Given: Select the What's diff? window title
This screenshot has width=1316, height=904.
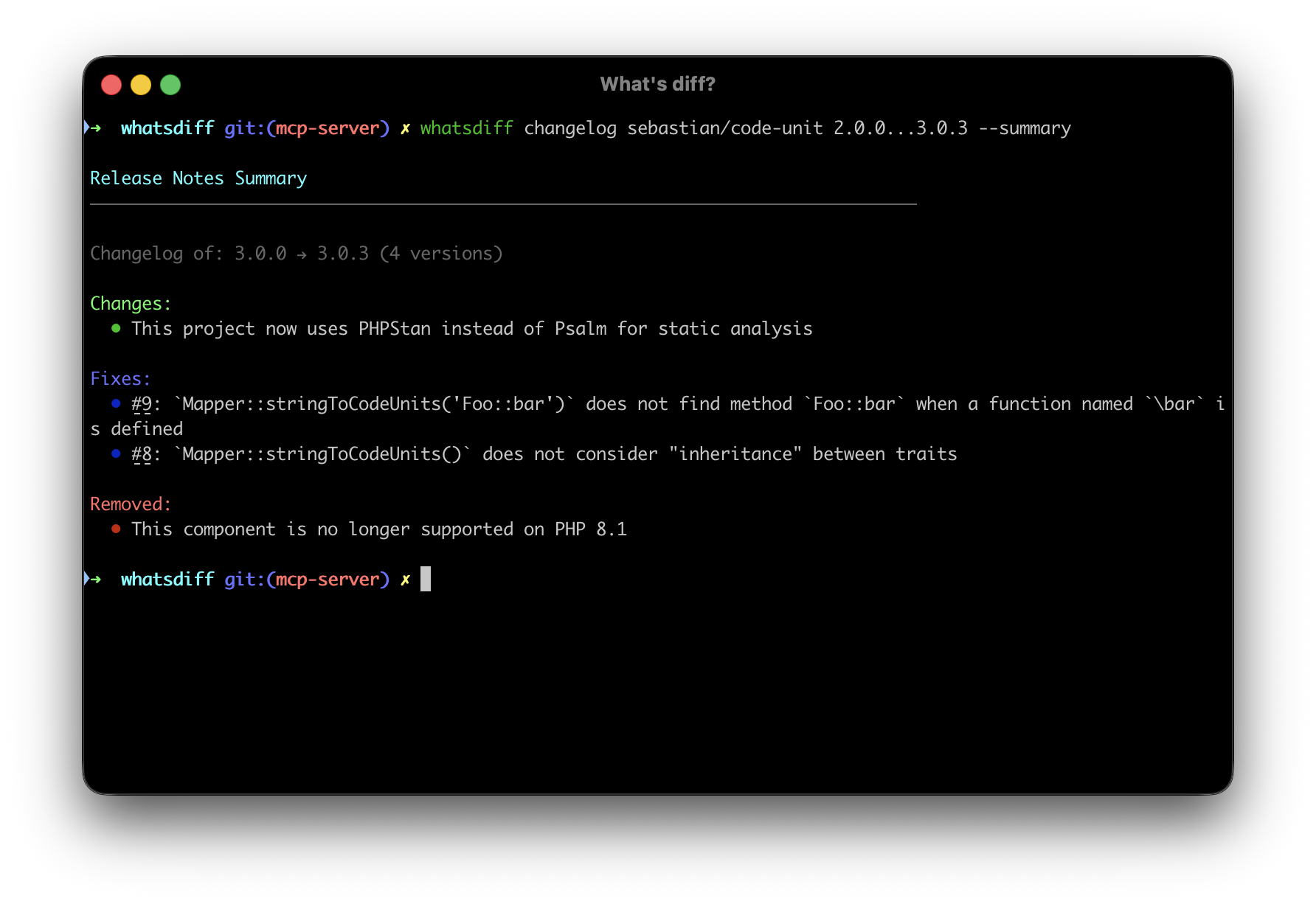Looking at the screenshot, I should (x=658, y=84).
